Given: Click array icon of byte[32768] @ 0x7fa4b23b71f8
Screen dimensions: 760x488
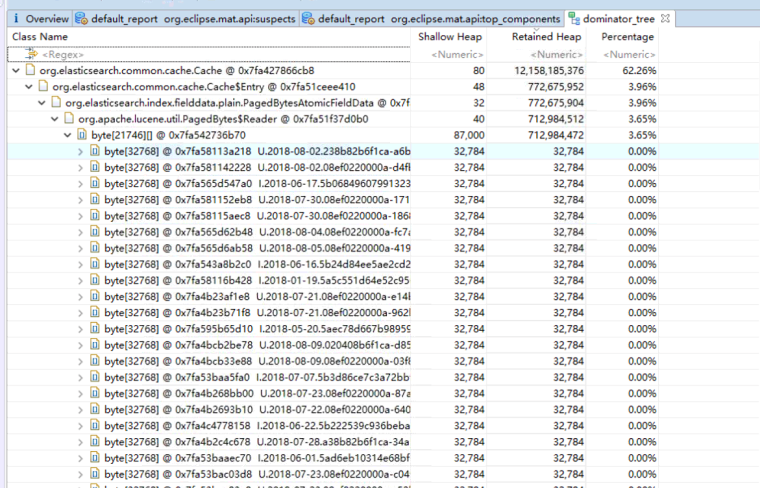Looking at the screenshot, I should click(x=95, y=313).
